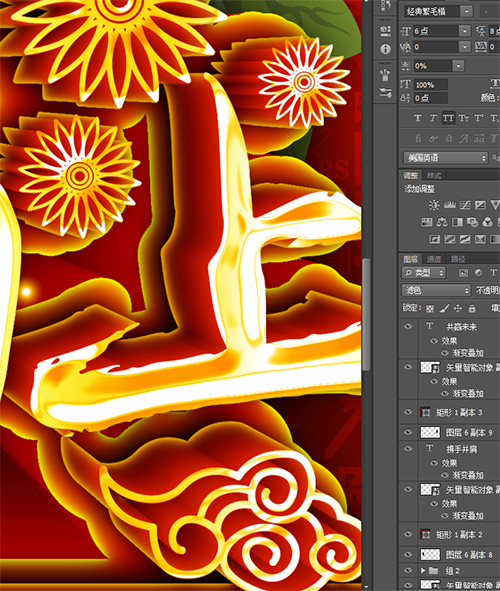Image resolution: width=500 pixels, height=591 pixels.
Task: Add a Threshold adjustment
Action: (x=465, y=239)
